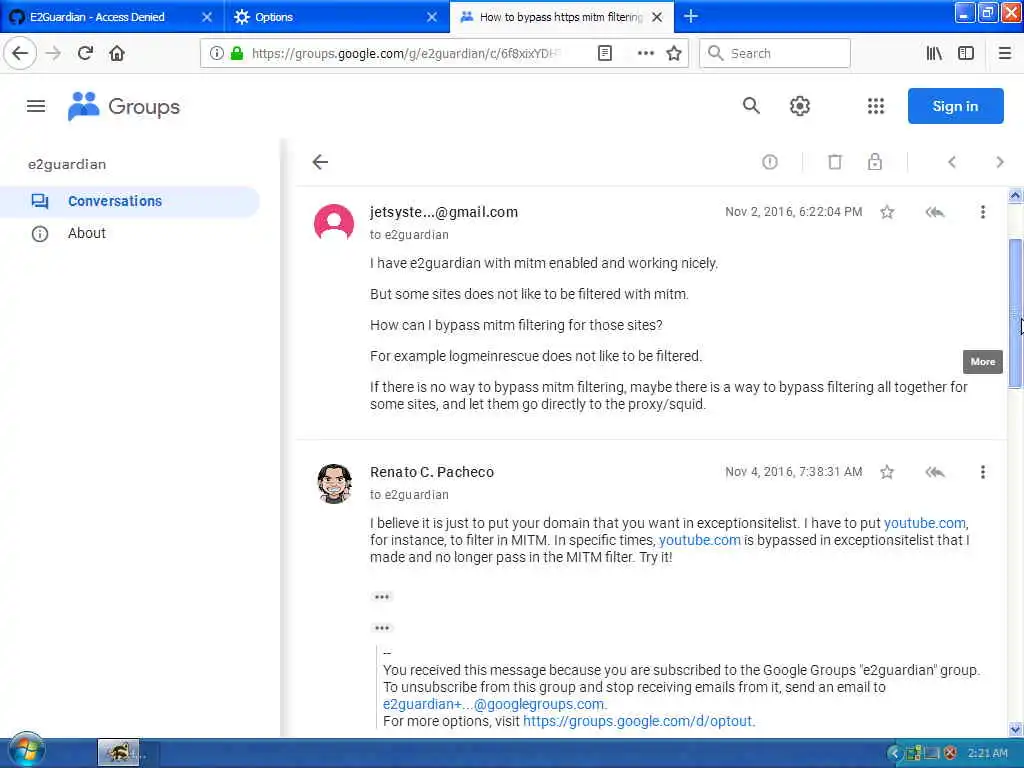Go back to conversation list arrow
Screen dimensions: 1024x768
click(320, 162)
